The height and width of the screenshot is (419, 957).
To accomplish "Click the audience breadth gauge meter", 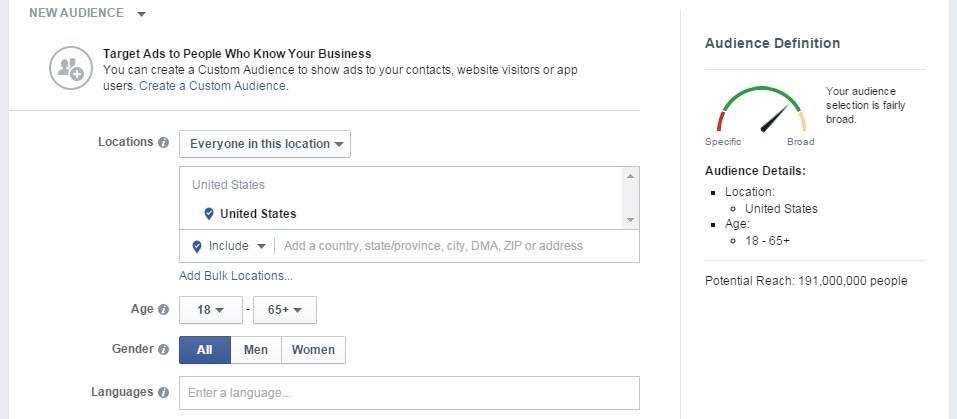I will (x=762, y=110).
